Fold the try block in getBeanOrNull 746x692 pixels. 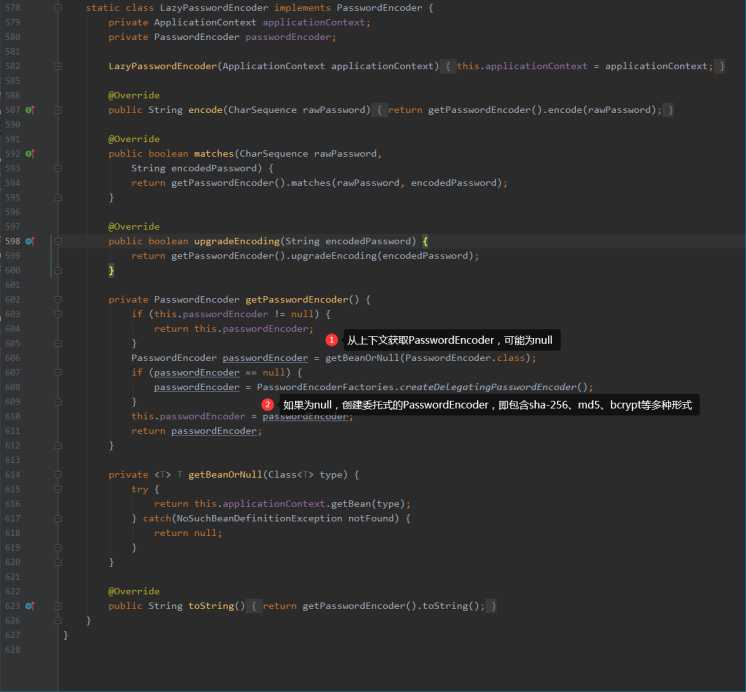click(59, 489)
